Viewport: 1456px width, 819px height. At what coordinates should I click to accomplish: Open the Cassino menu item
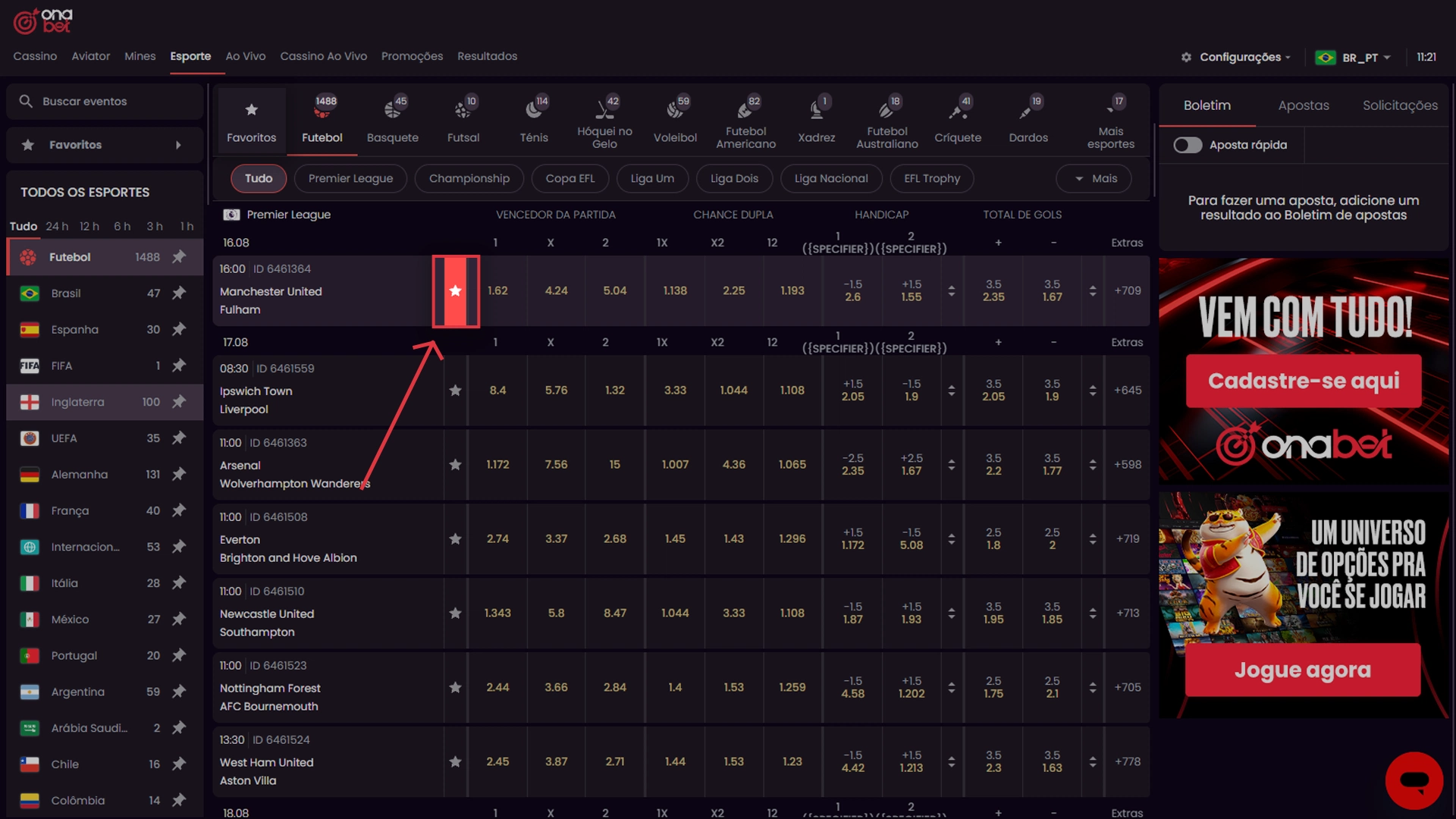[x=35, y=56]
